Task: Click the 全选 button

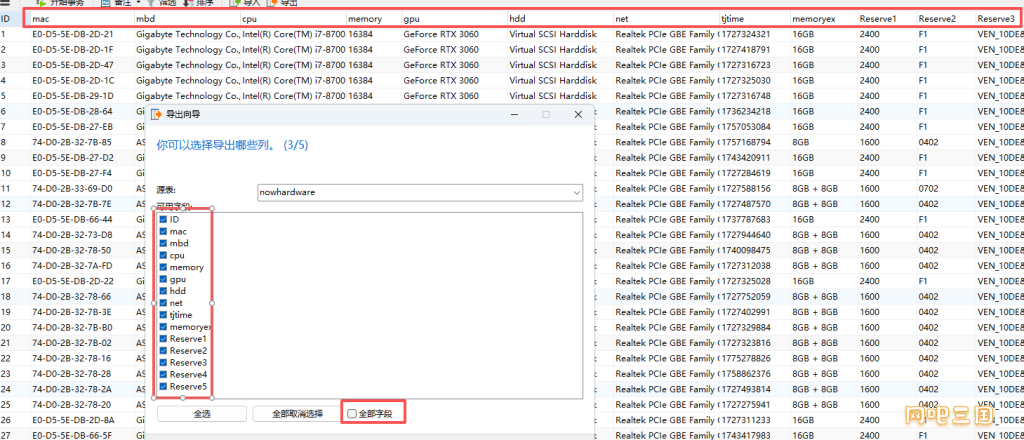Action: pyautogui.click(x=202, y=413)
